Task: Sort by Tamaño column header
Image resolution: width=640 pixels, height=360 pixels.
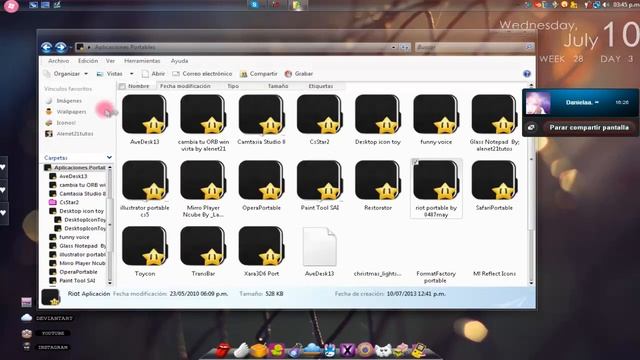Action: [278, 86]
